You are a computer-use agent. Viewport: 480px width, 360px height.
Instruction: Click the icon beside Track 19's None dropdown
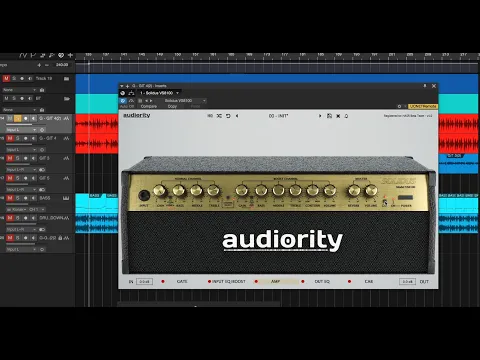(x=42, y=90)
